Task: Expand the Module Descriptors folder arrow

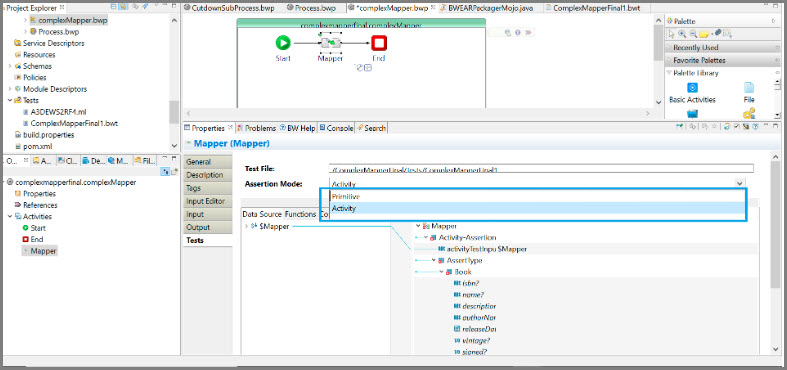Action: (x=10, y=89)
